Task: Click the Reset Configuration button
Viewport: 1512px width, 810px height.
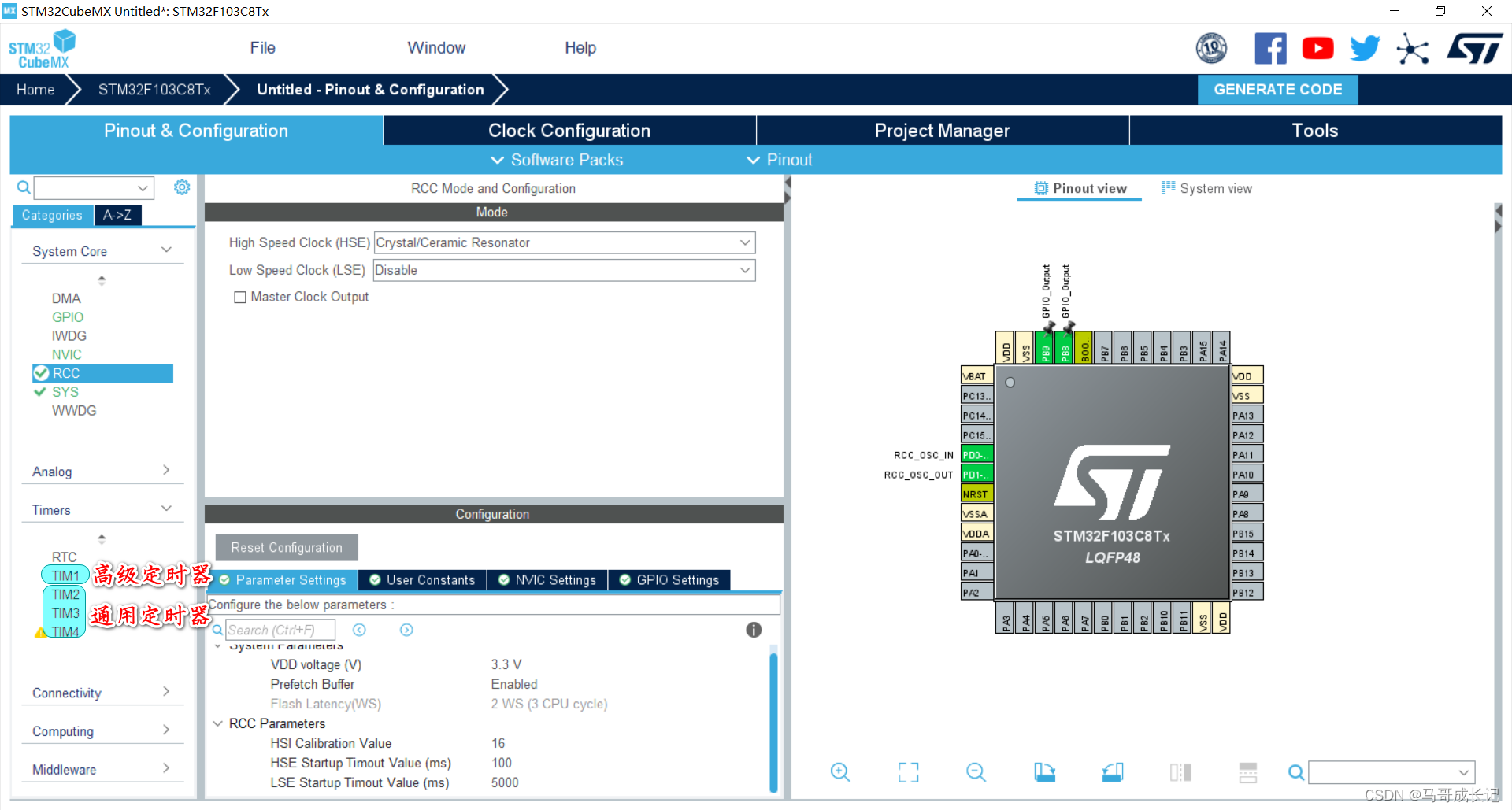Action: tap(287, 548)
